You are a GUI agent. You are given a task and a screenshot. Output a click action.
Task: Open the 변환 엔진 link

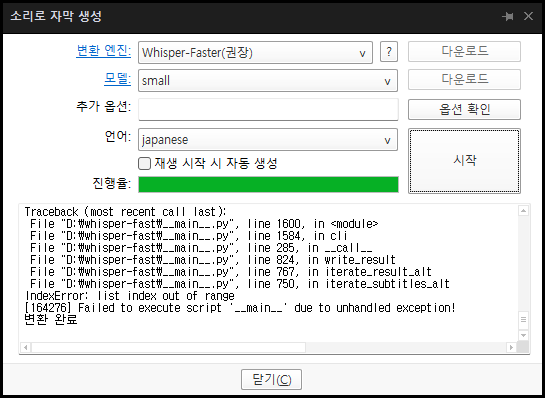pos(104,51)
